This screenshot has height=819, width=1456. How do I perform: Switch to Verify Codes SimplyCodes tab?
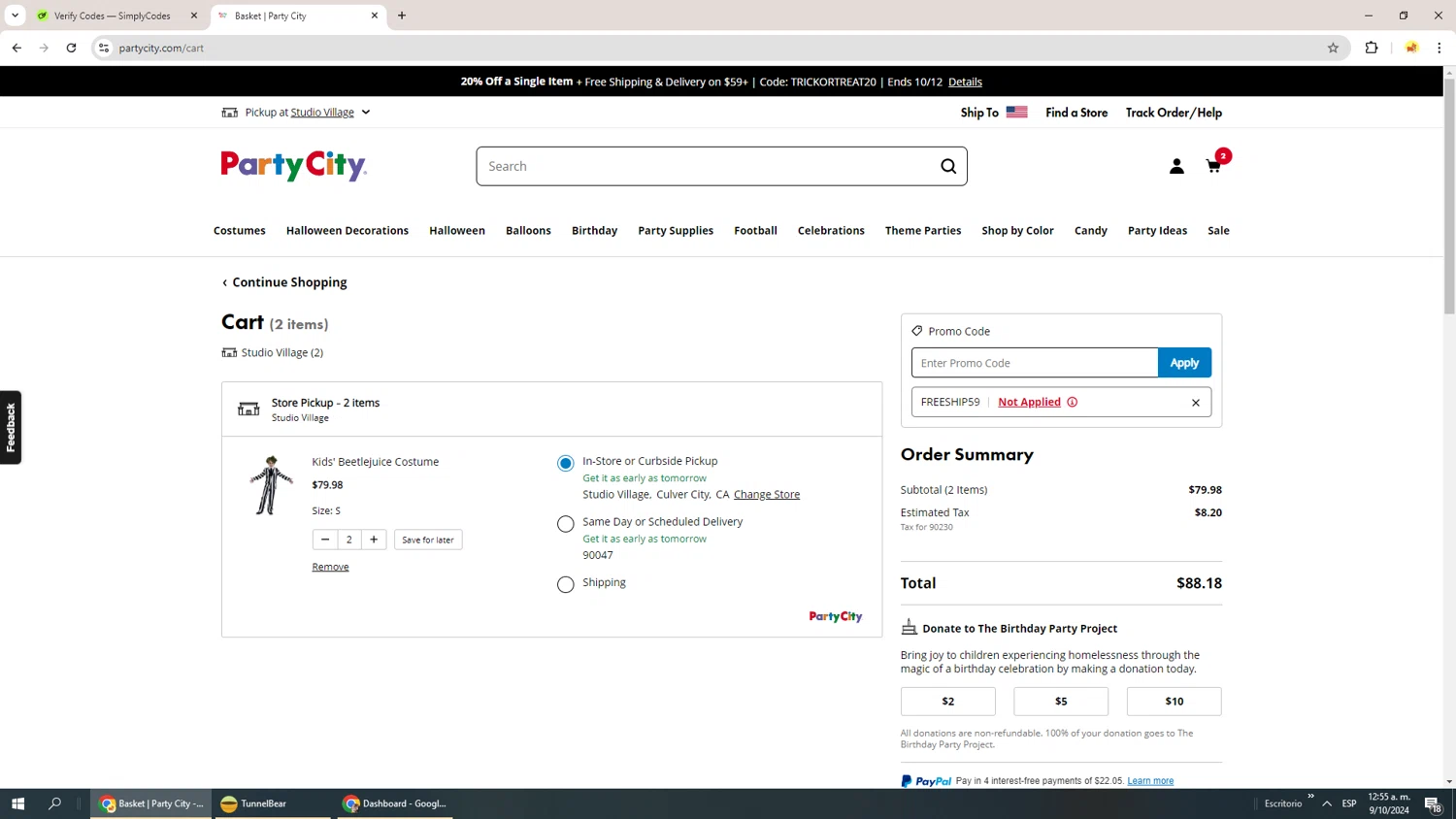[x=112, y=16]
